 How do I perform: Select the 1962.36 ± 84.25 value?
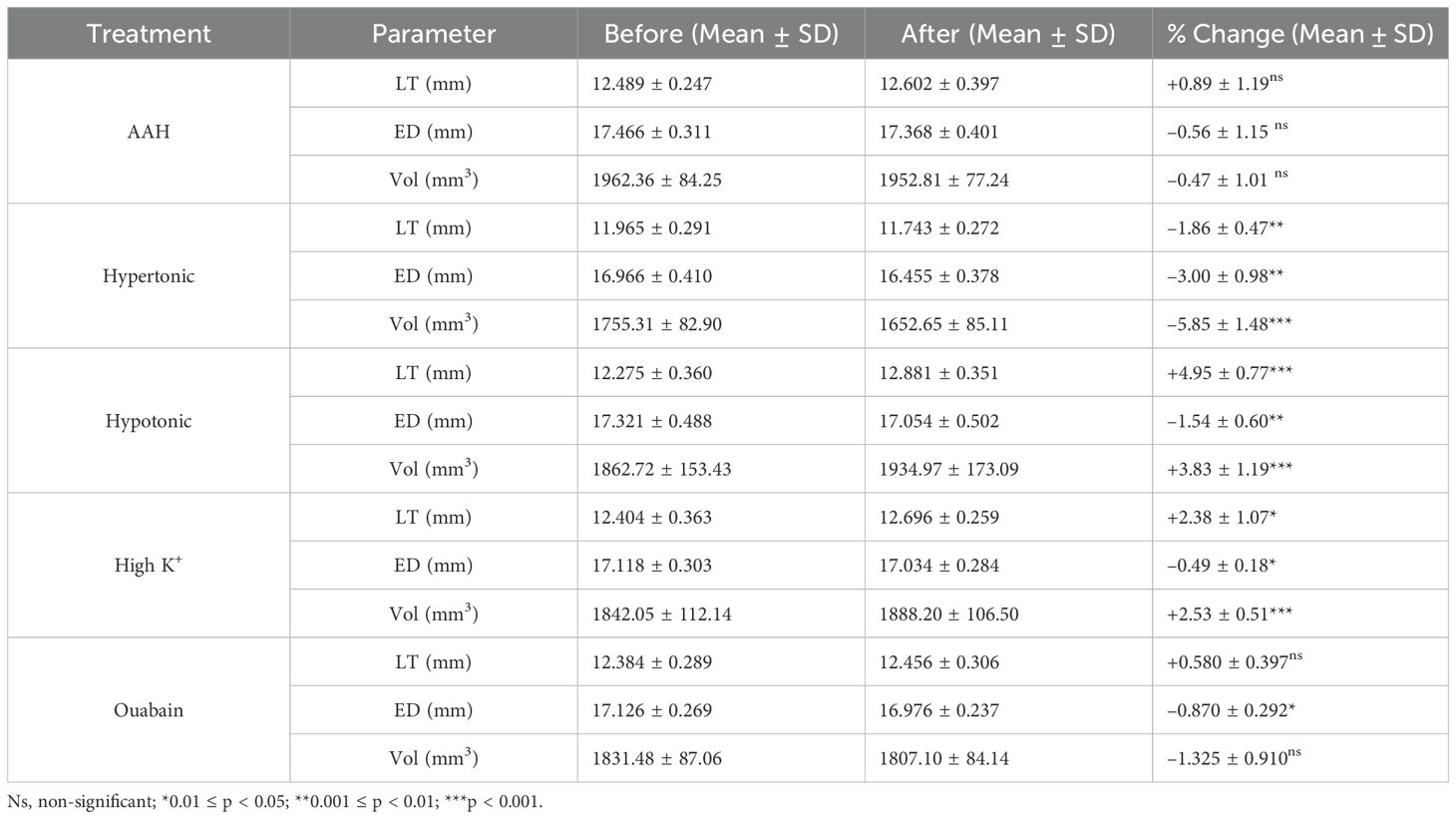(x=656, y=181)
